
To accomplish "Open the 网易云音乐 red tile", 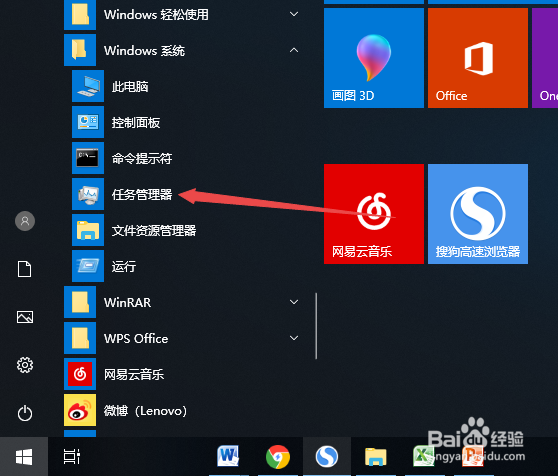I will point(374,214).
